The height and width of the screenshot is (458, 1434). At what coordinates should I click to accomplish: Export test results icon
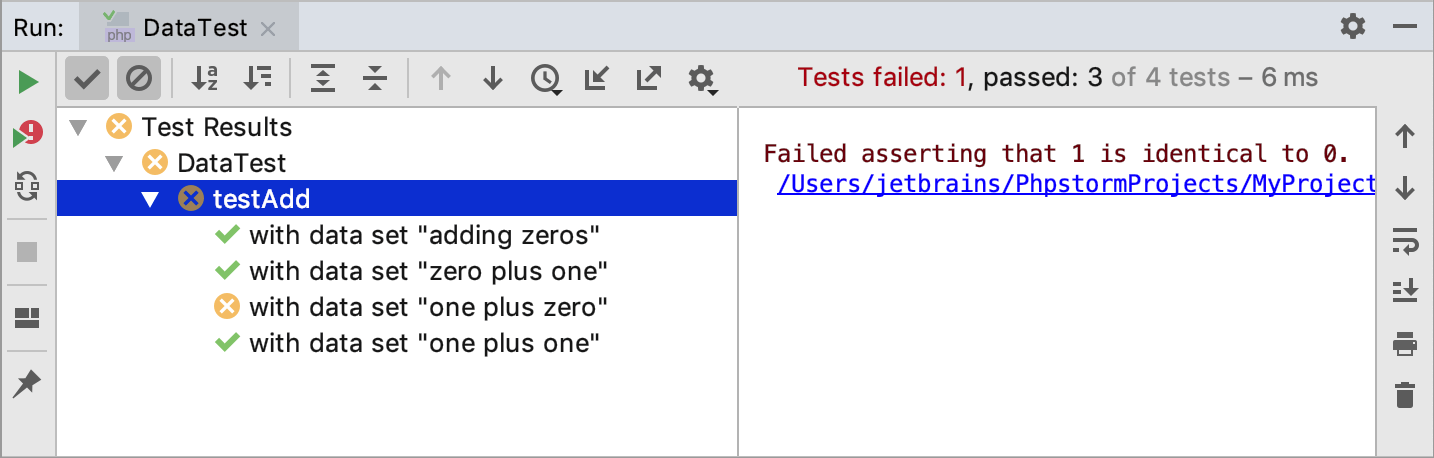coord(649,78)
